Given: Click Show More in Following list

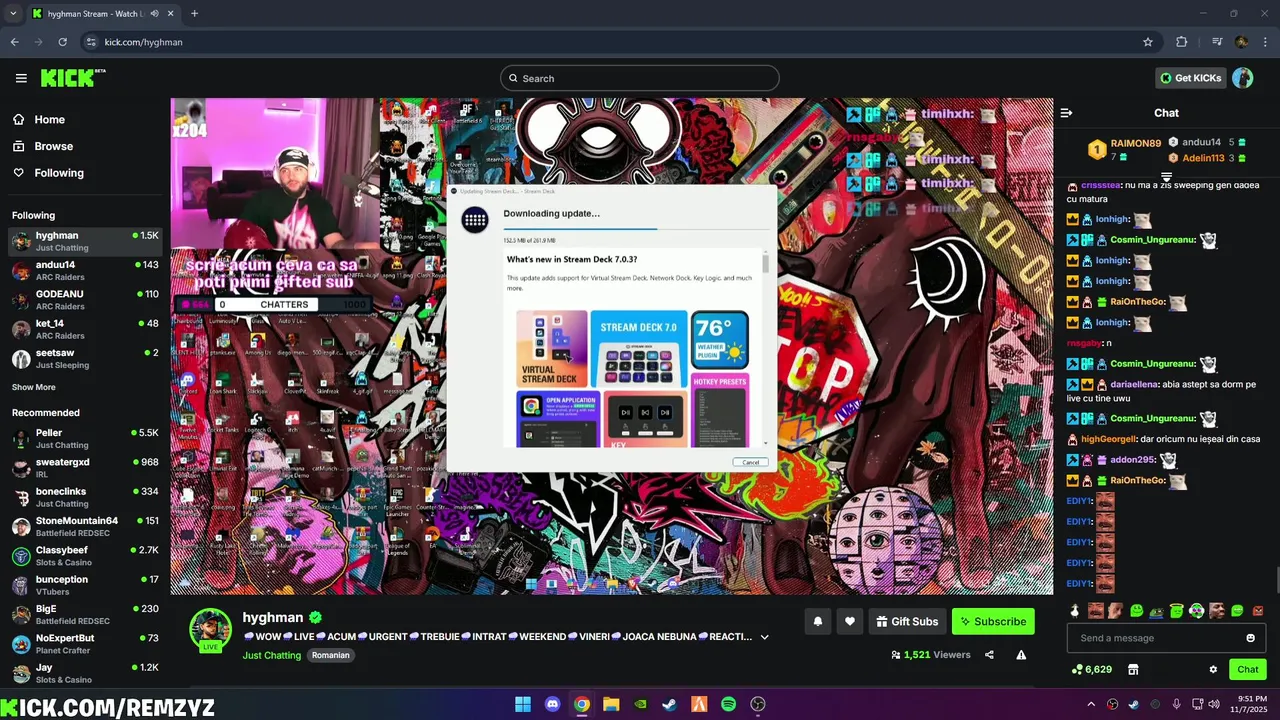Looking at the screenshot, I should pyautogui.click(x=34, y=387).
